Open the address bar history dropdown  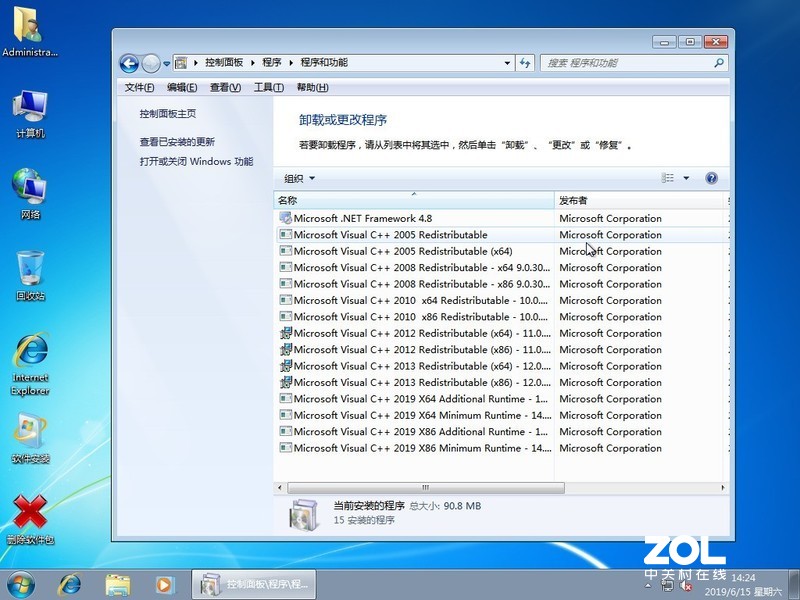click(507, 62)
